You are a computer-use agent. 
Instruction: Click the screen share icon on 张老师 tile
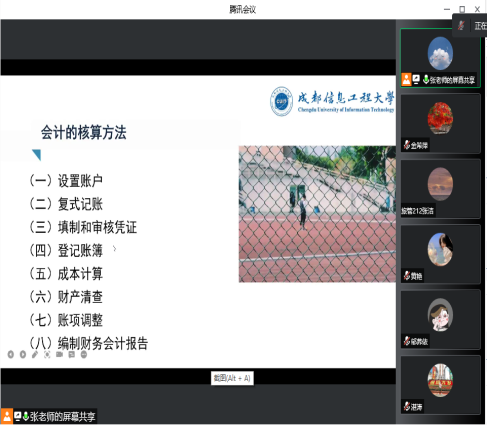click(416, 79)
